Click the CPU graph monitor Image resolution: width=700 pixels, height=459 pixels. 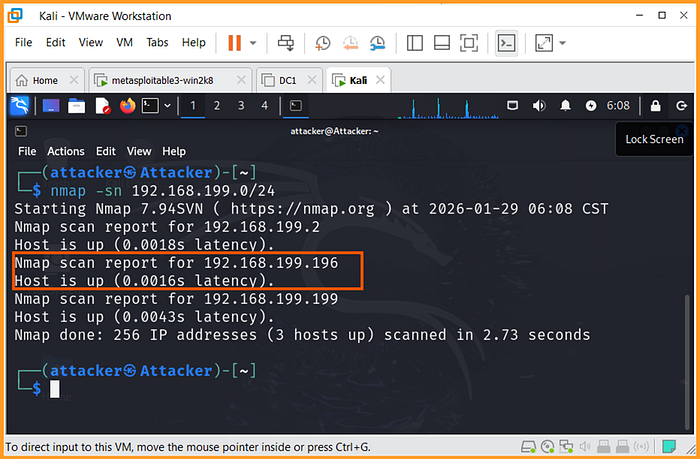448,107
